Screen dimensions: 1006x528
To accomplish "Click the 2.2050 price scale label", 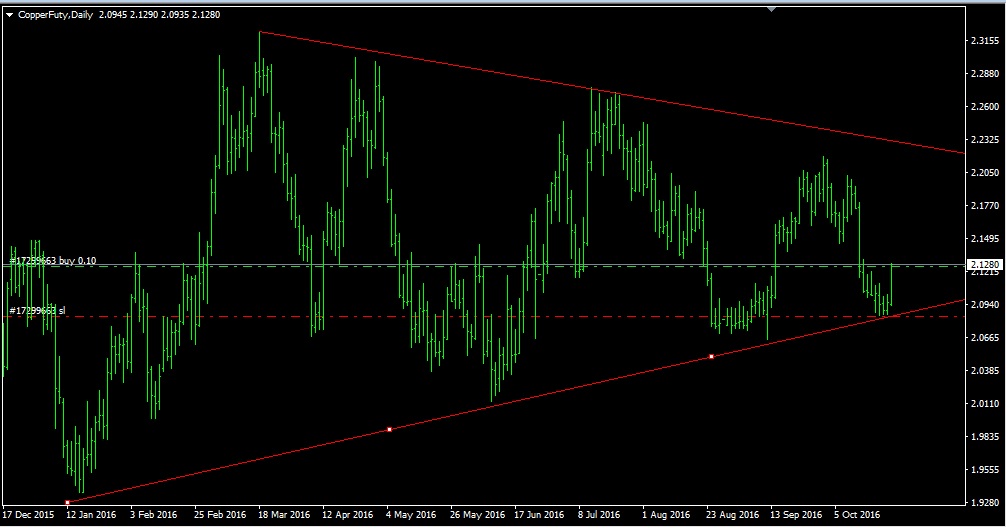I will (984, 173).
